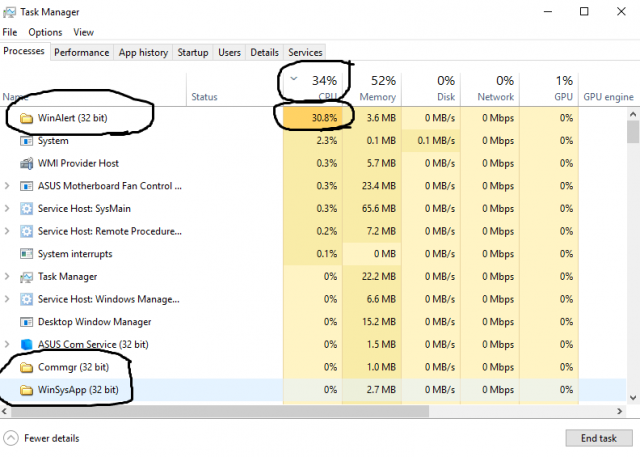This screenshot has width=640, height=457.
Task: Click the Desktop Window Manager icon
Action: tap(26, 322)
